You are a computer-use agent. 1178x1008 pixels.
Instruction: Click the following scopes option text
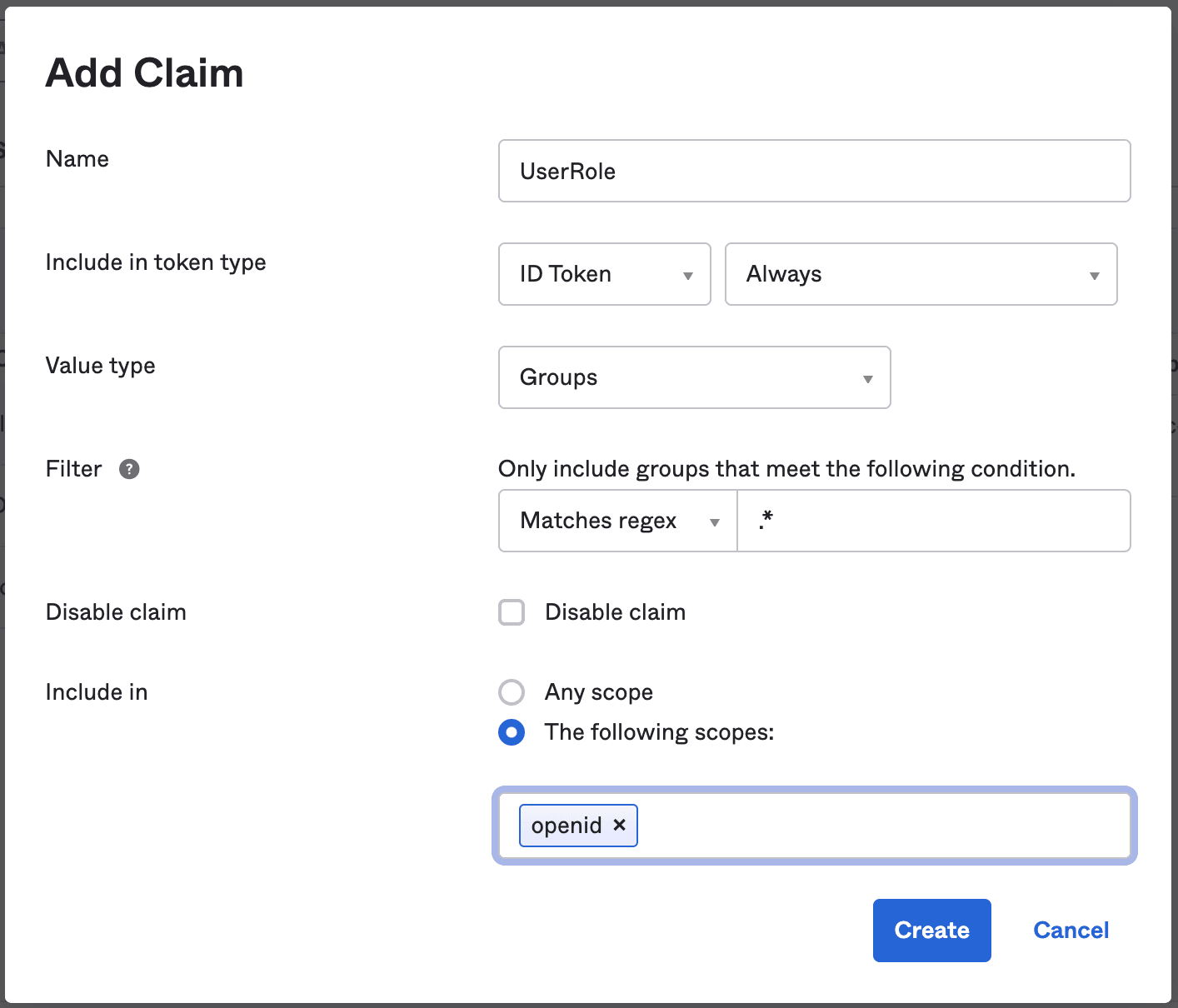click(x=659, y=732)
